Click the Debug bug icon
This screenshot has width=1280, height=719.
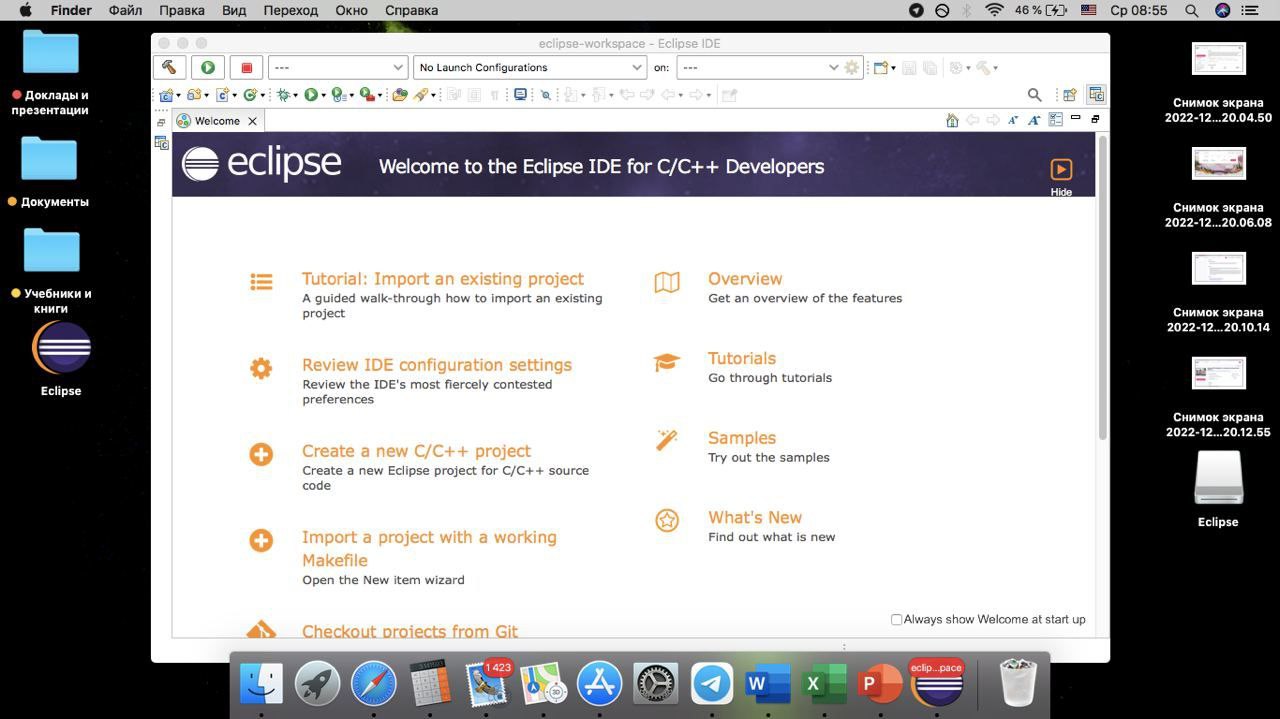pyautogui.click(x=284, y=95)
